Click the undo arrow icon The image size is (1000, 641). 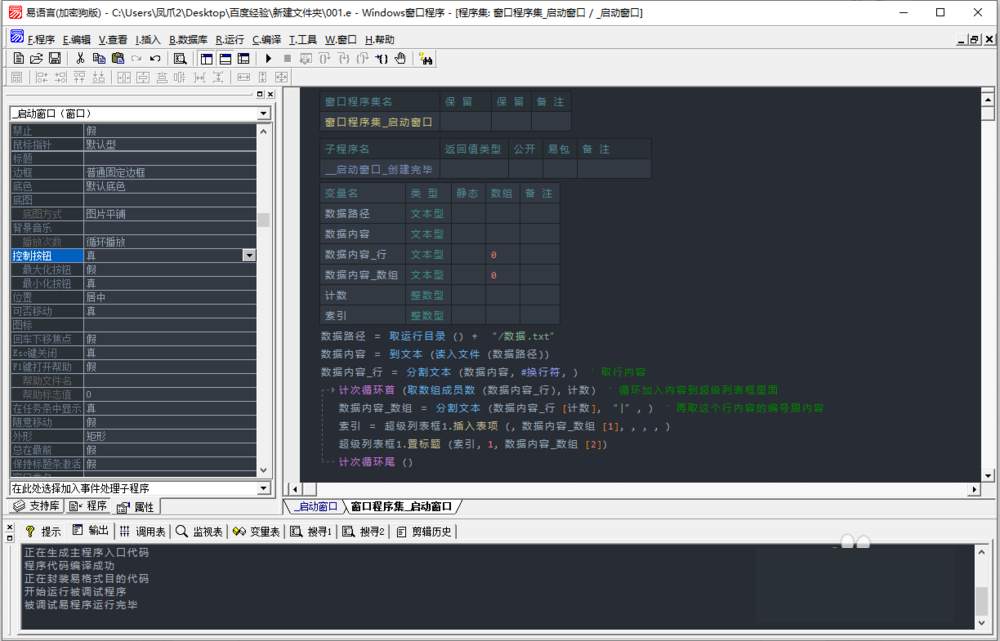(x=154, y=59)
